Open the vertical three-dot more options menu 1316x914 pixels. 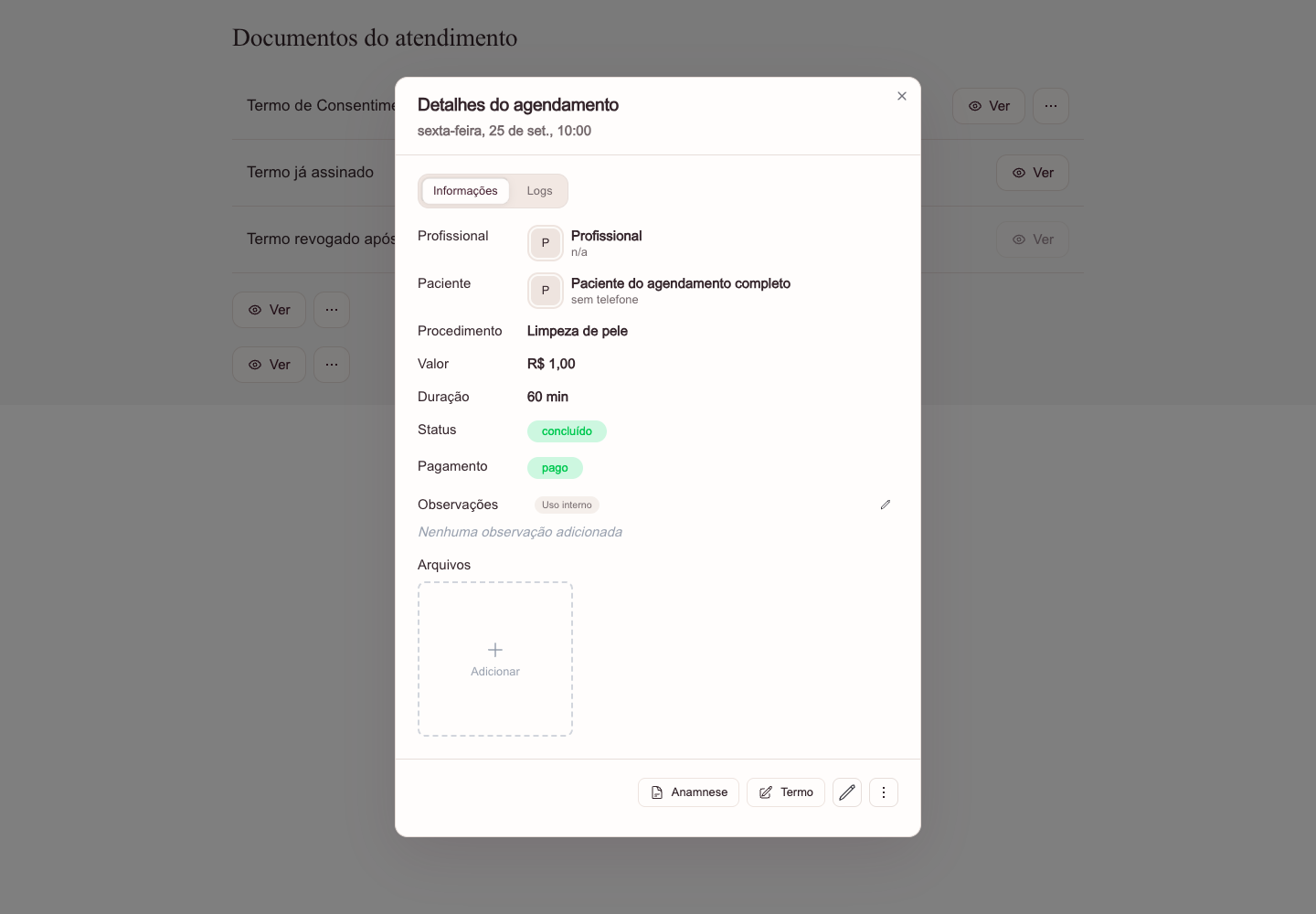[x=884, y=792]
